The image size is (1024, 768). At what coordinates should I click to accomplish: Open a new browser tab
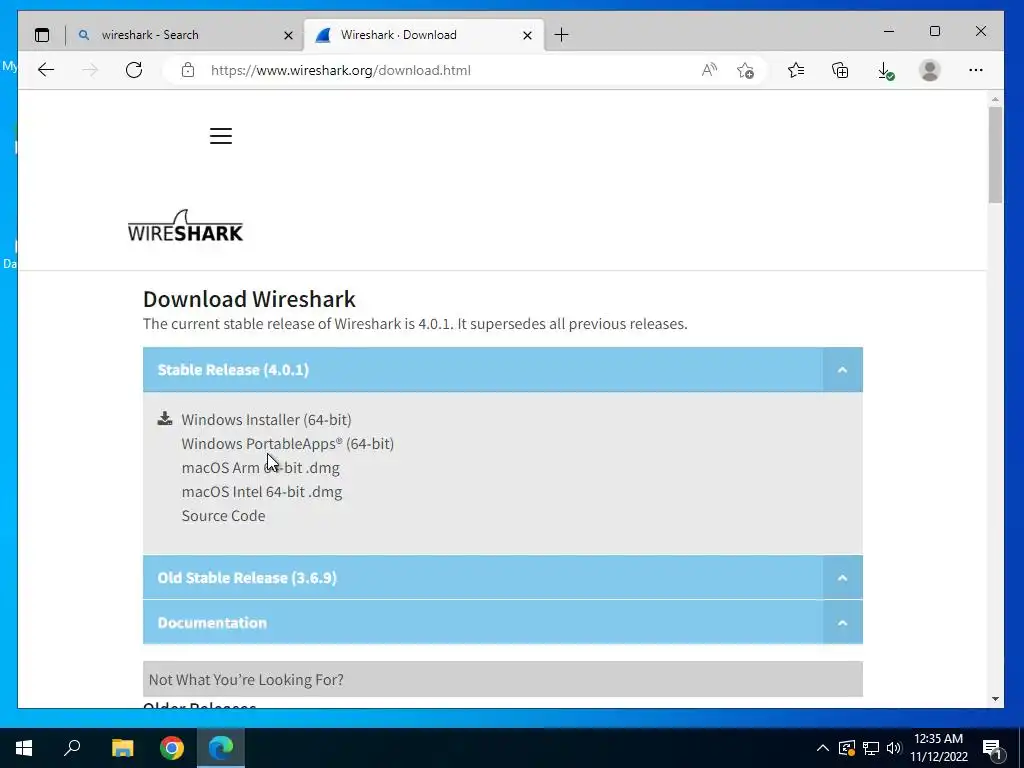(562, 35)
